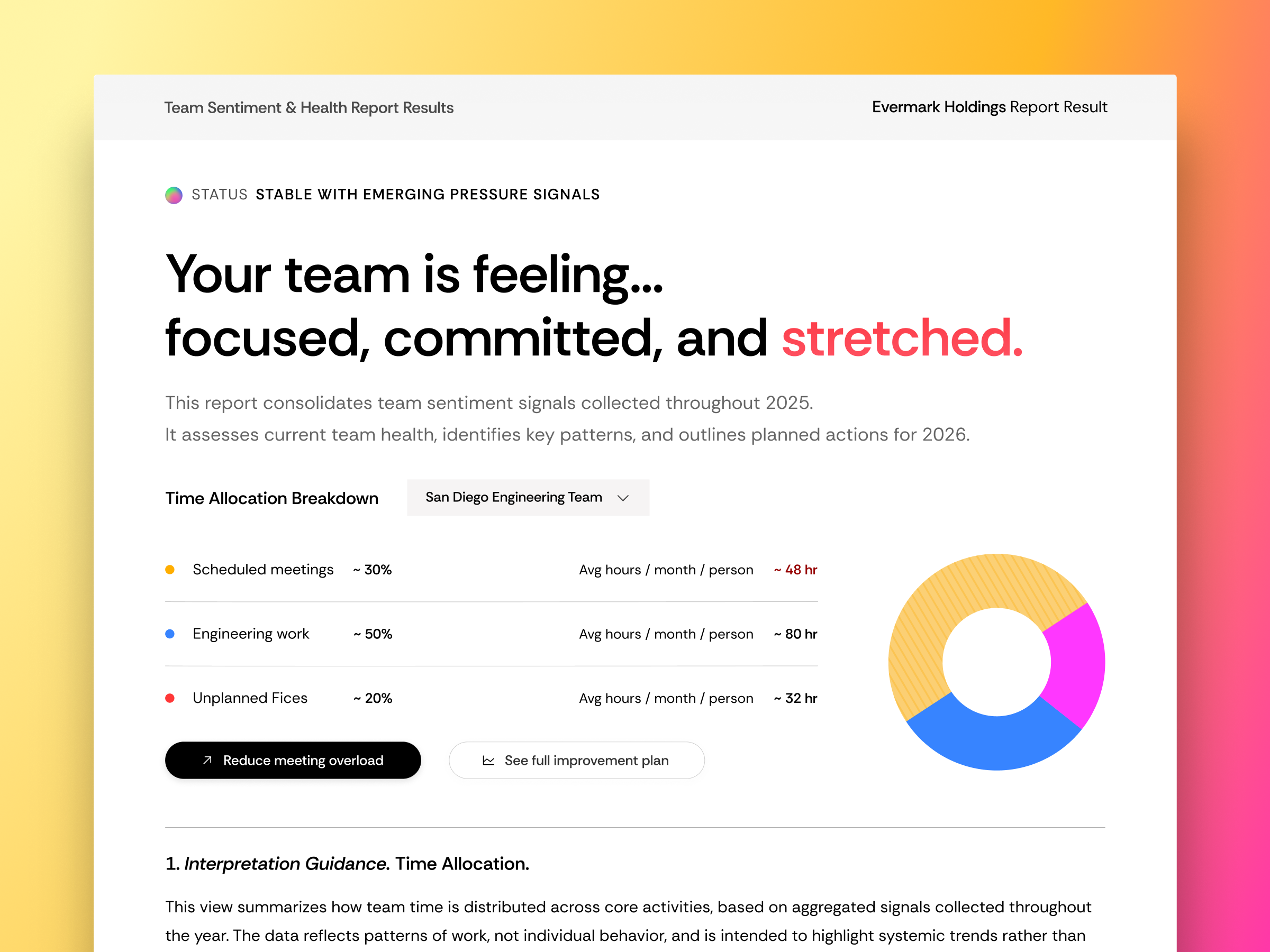Select the yellow Scheduled meetings legend dot
This screenshot has width=1270, height=952.
click(170, 569)
